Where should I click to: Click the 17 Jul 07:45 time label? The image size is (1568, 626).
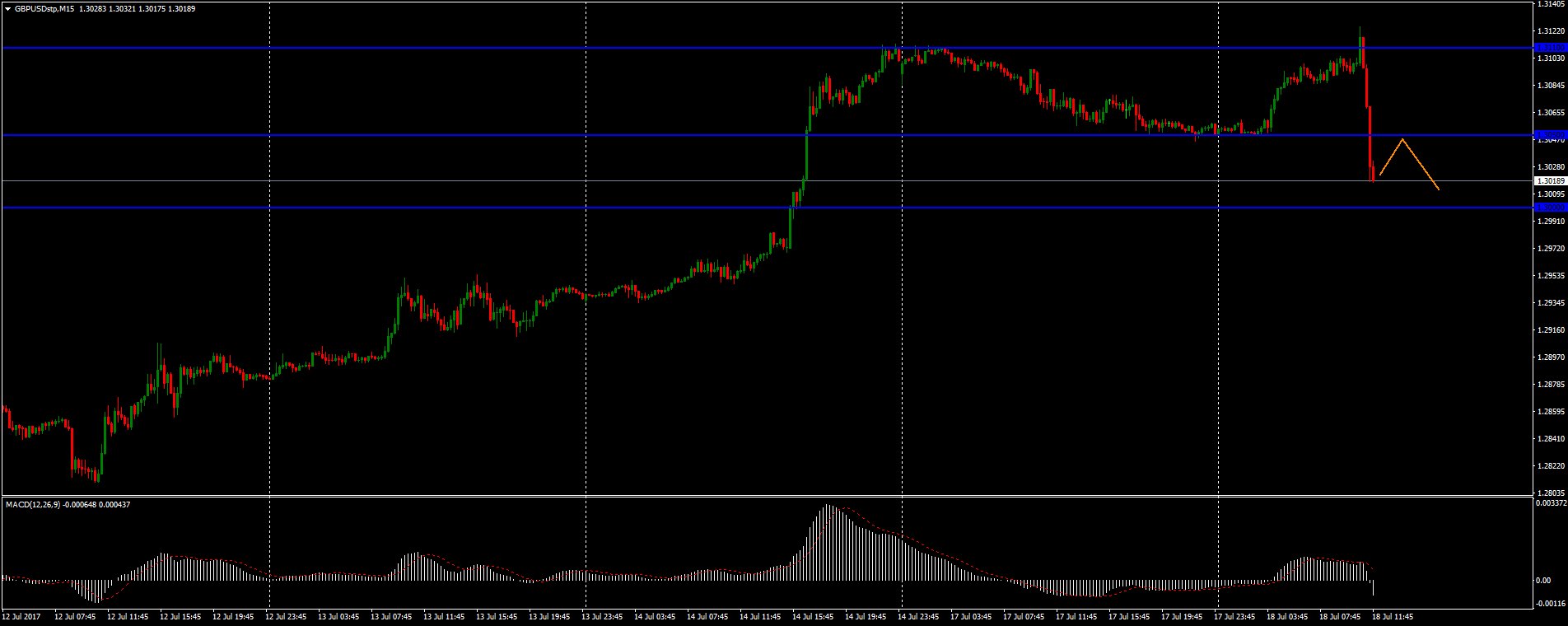click(x=1024, y=616)
